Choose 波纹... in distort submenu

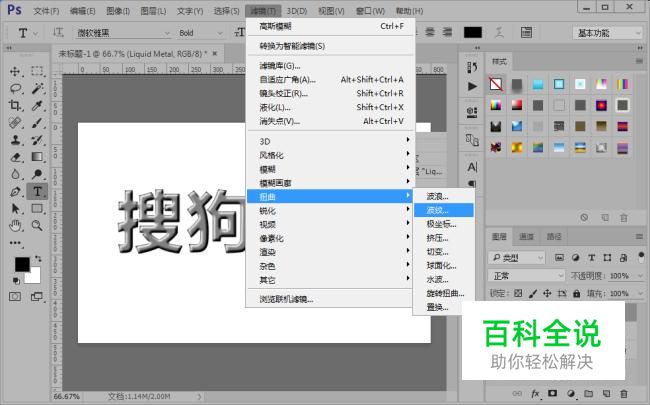pyautogui.click(x=444, y=210)
